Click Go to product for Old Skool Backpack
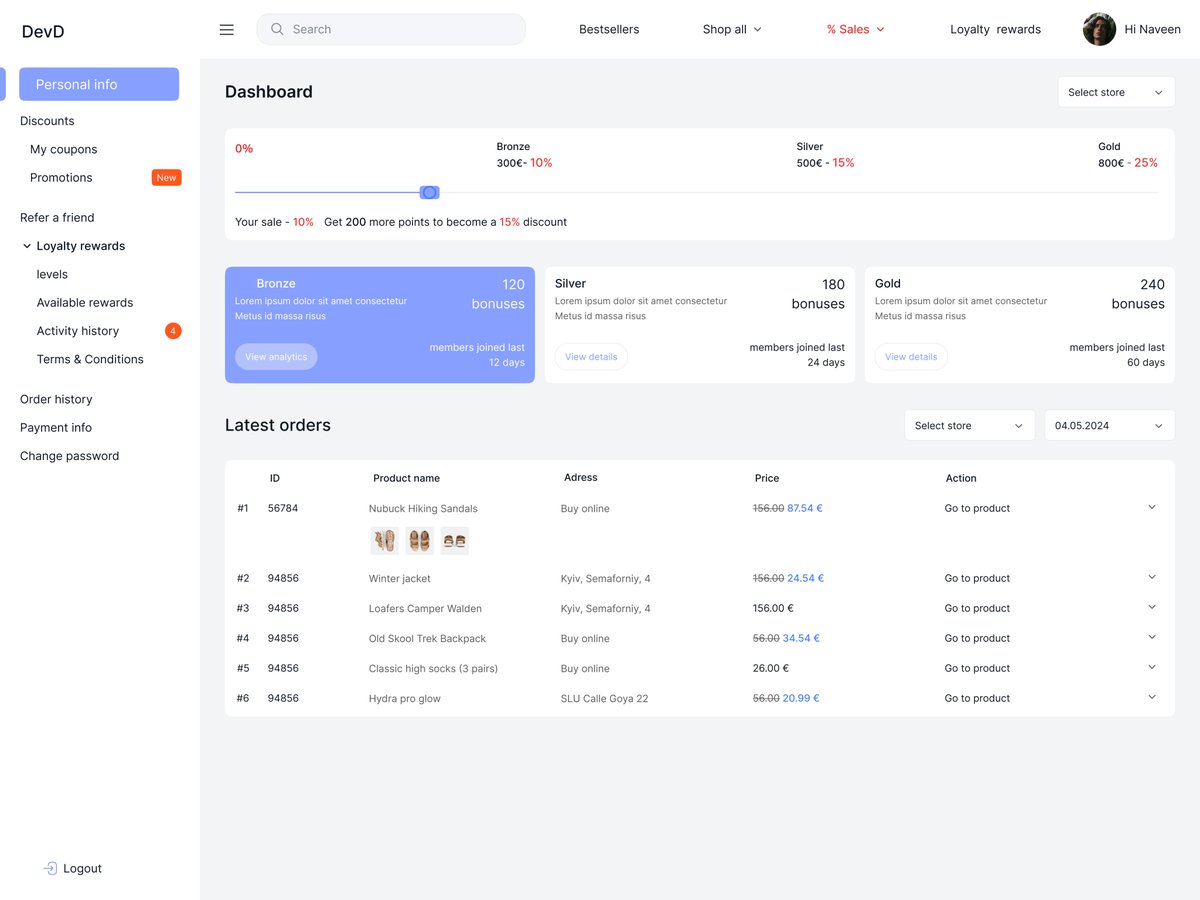 pyautogui.click(x=977, y=638)
